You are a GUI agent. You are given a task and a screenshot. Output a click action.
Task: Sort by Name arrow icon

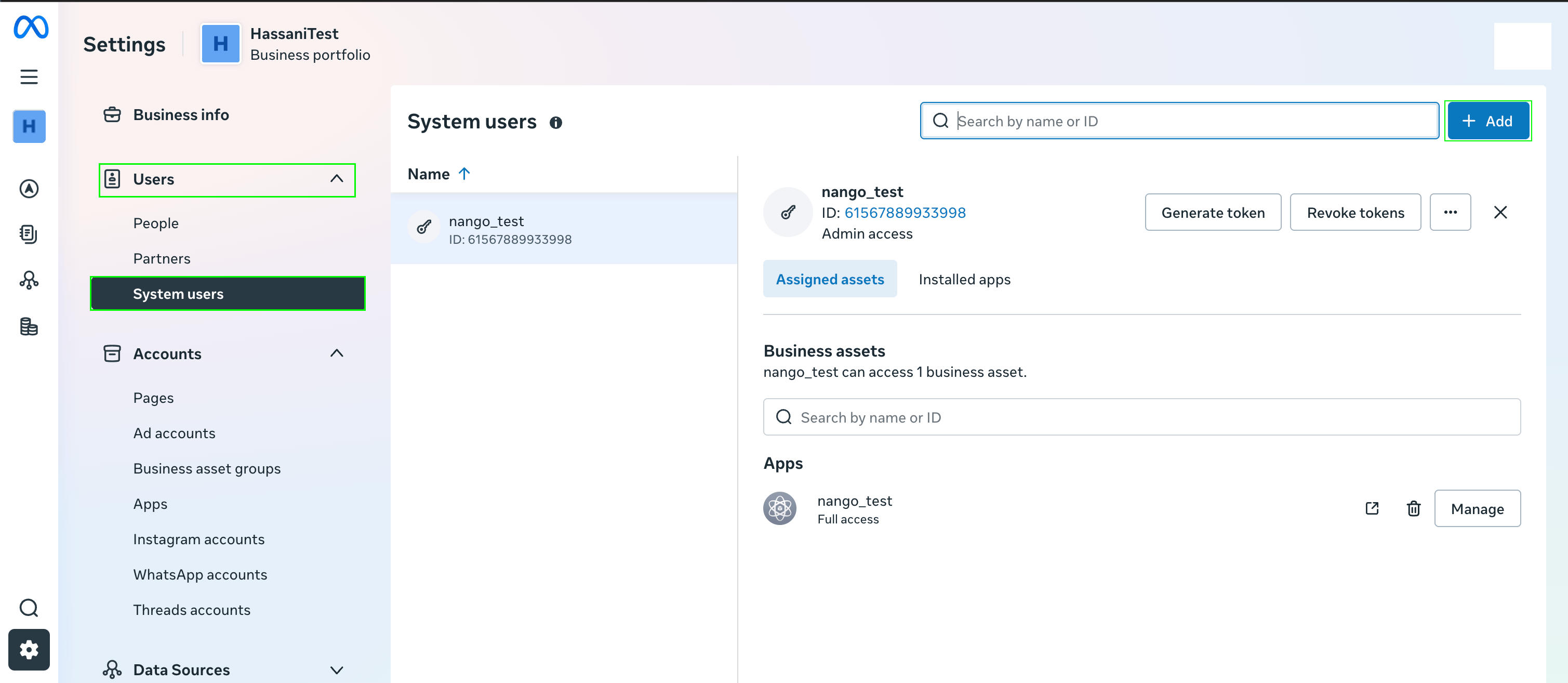point(464,174)
